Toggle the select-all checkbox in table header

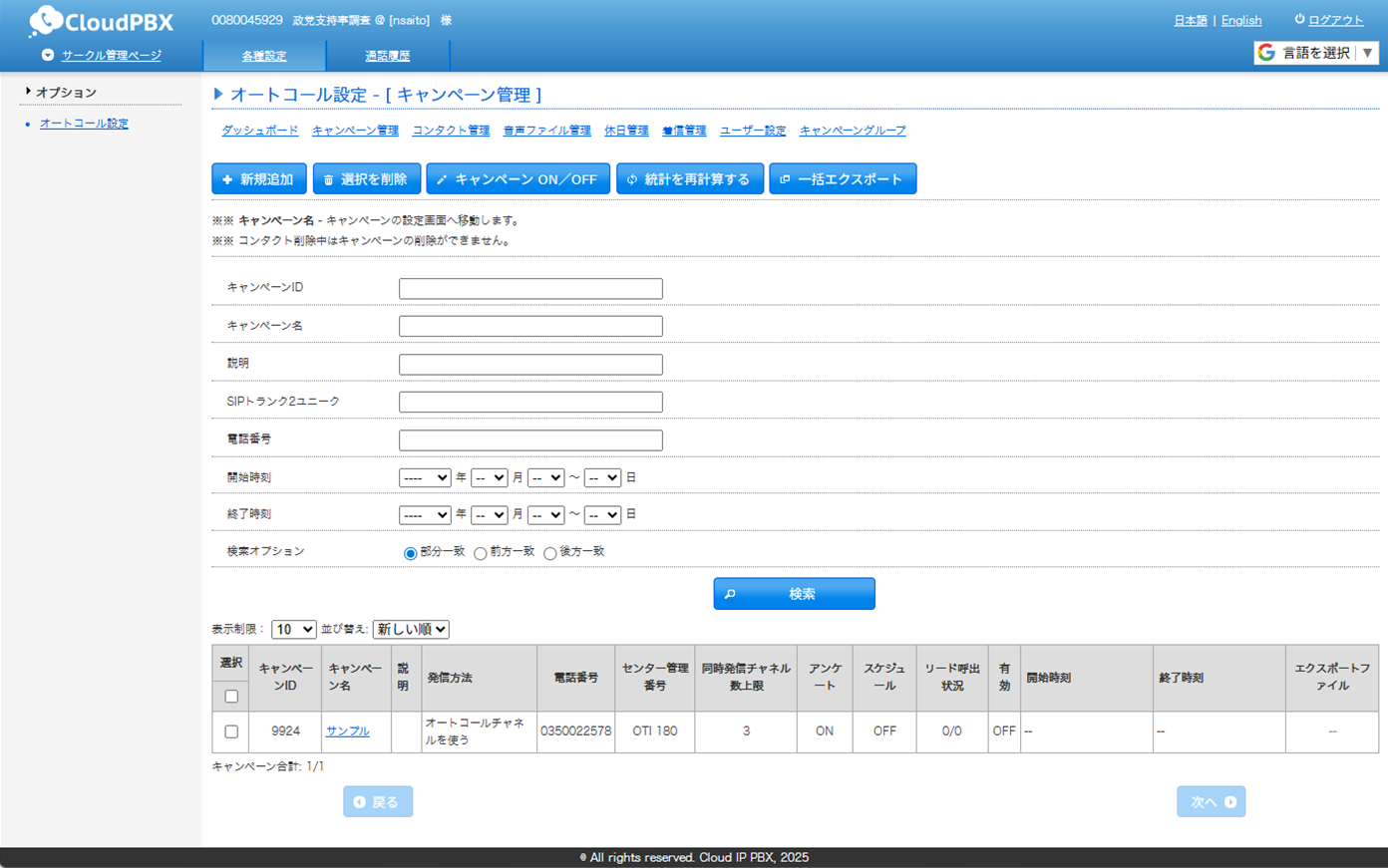pyautogui.click(x=231, y=697)
